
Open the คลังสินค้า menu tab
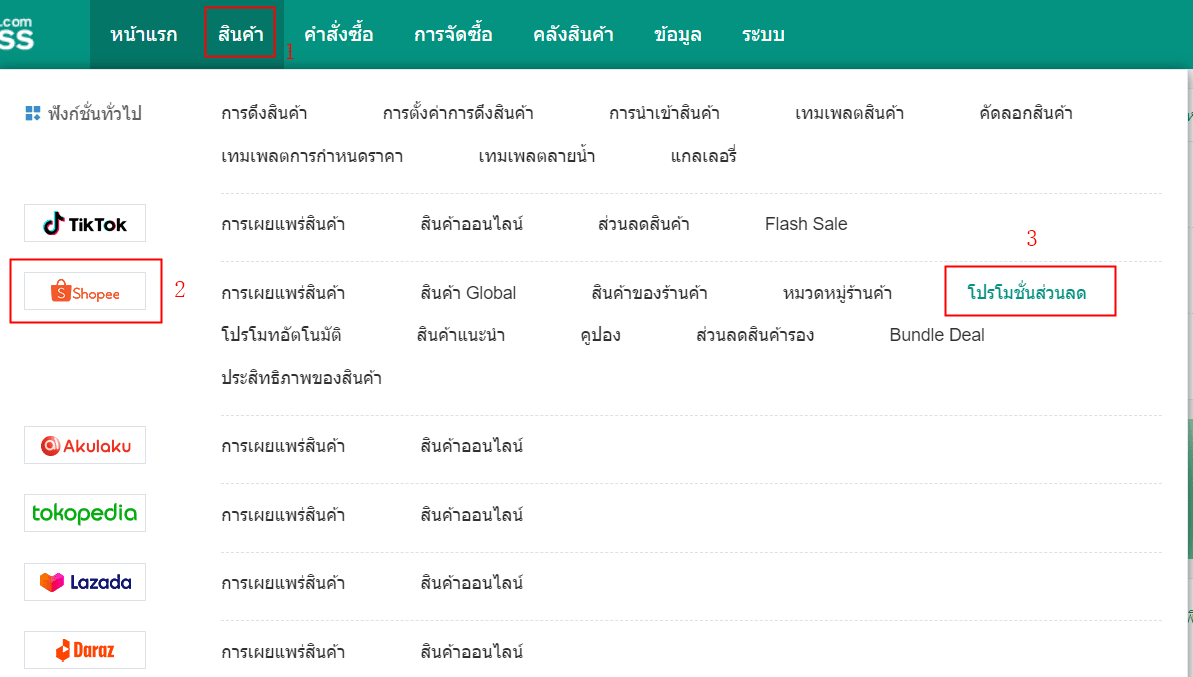click(573, 34)
